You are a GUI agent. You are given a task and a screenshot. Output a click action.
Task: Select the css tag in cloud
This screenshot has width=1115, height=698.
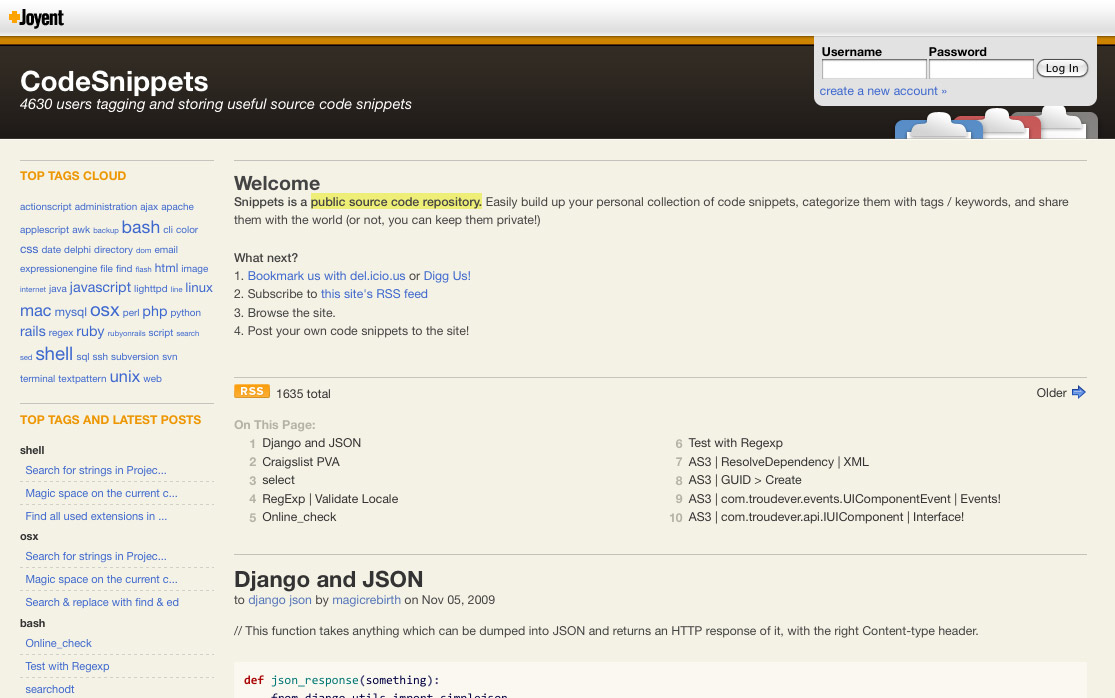coord(29,249)
